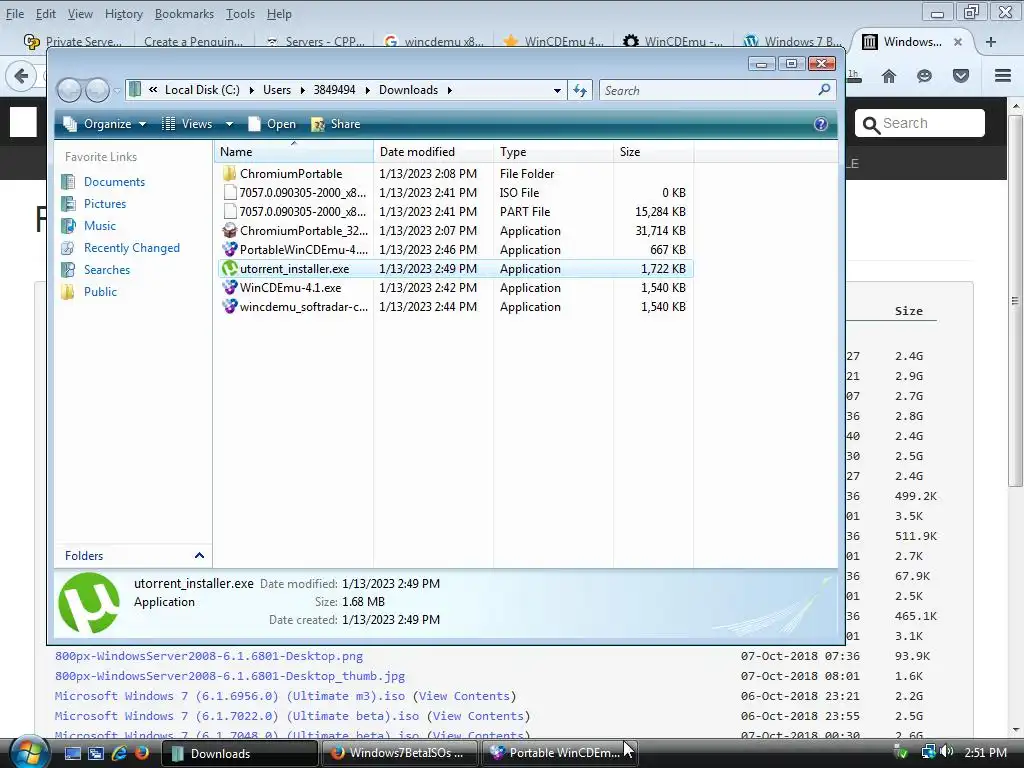Open Recently Changed favorite link
Image resolution: width=1024 pixels, height=768 pixels.
(x=131, y=248)
